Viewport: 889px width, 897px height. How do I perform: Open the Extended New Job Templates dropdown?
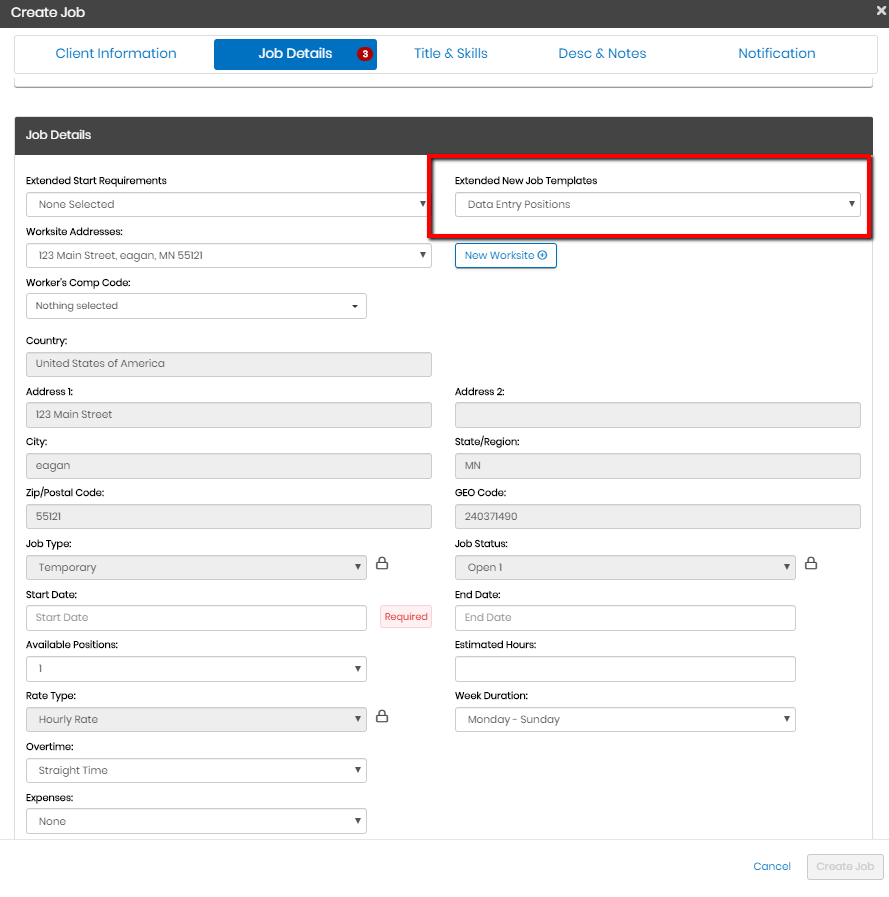(x=657, y=205)
